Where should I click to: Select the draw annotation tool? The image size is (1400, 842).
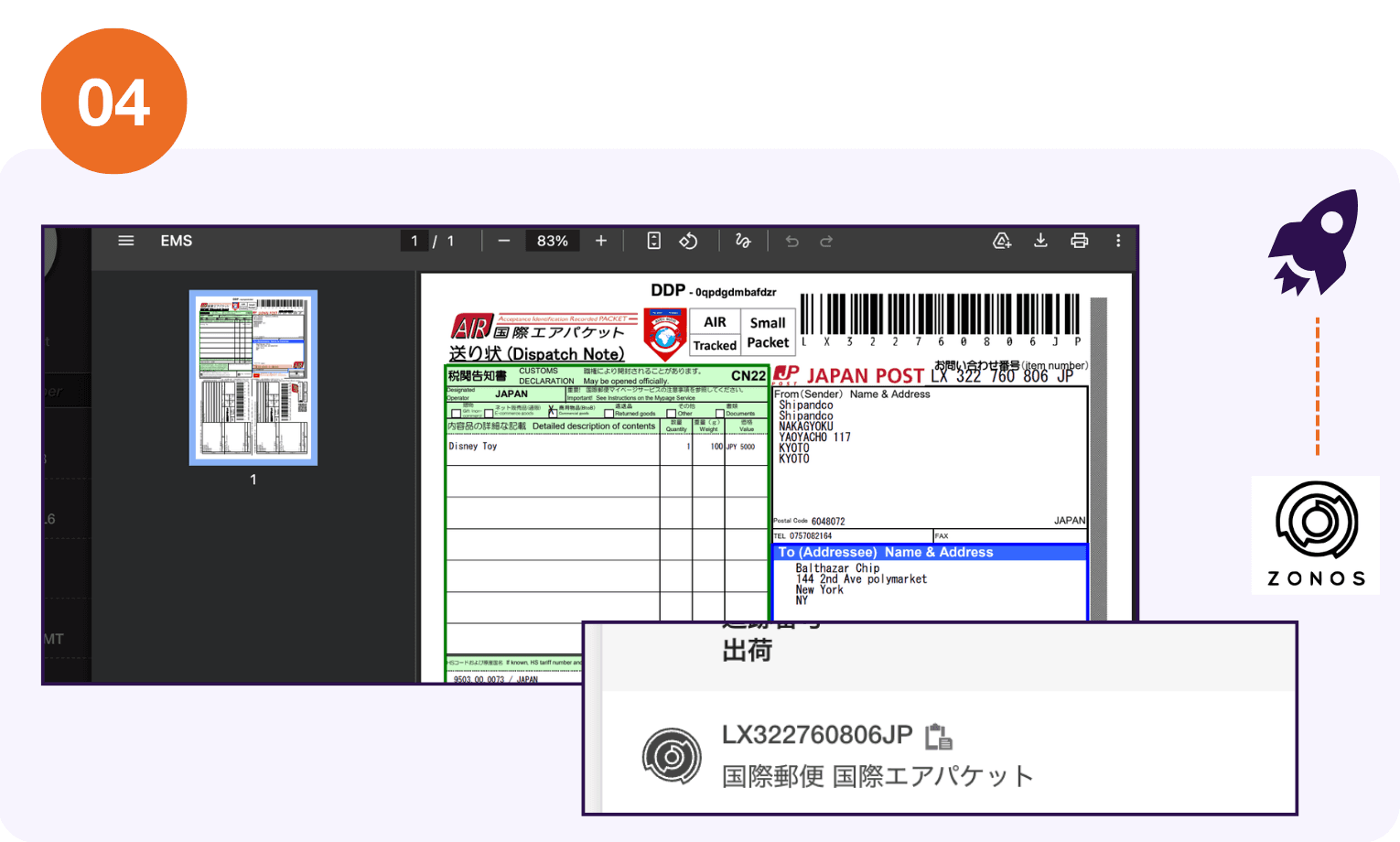(x=743, y=241)
